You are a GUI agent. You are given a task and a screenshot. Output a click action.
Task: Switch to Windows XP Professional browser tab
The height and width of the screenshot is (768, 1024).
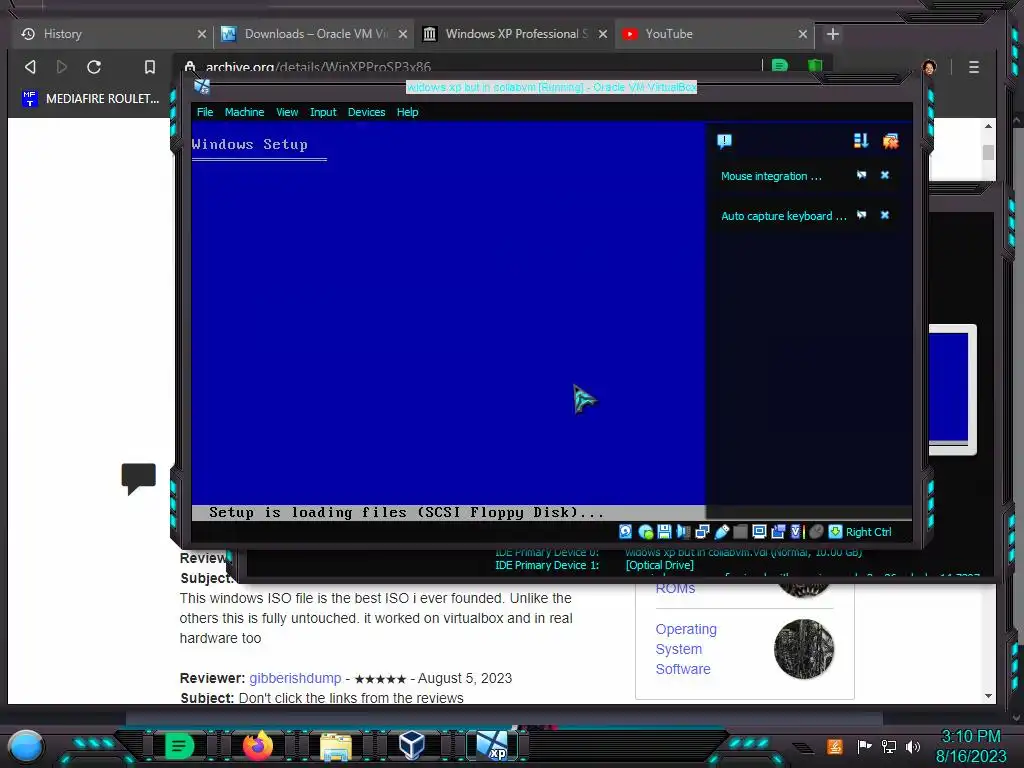pyautogui.click(x=515, y=34)
